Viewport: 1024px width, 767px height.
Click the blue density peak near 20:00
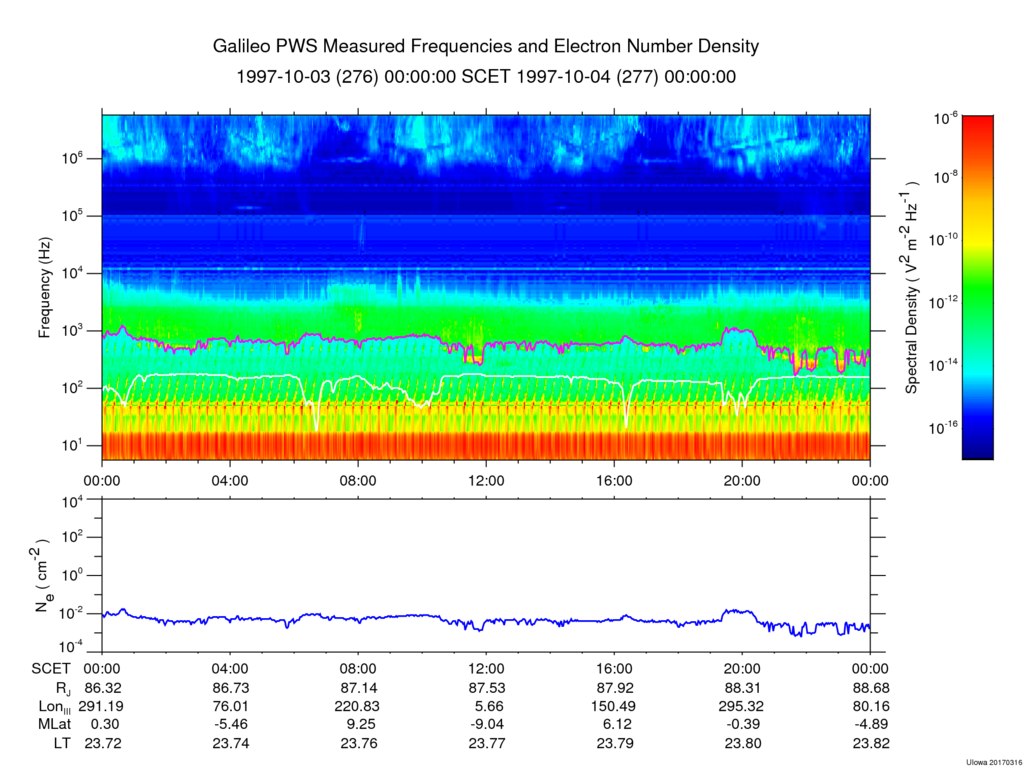point(737,612)
